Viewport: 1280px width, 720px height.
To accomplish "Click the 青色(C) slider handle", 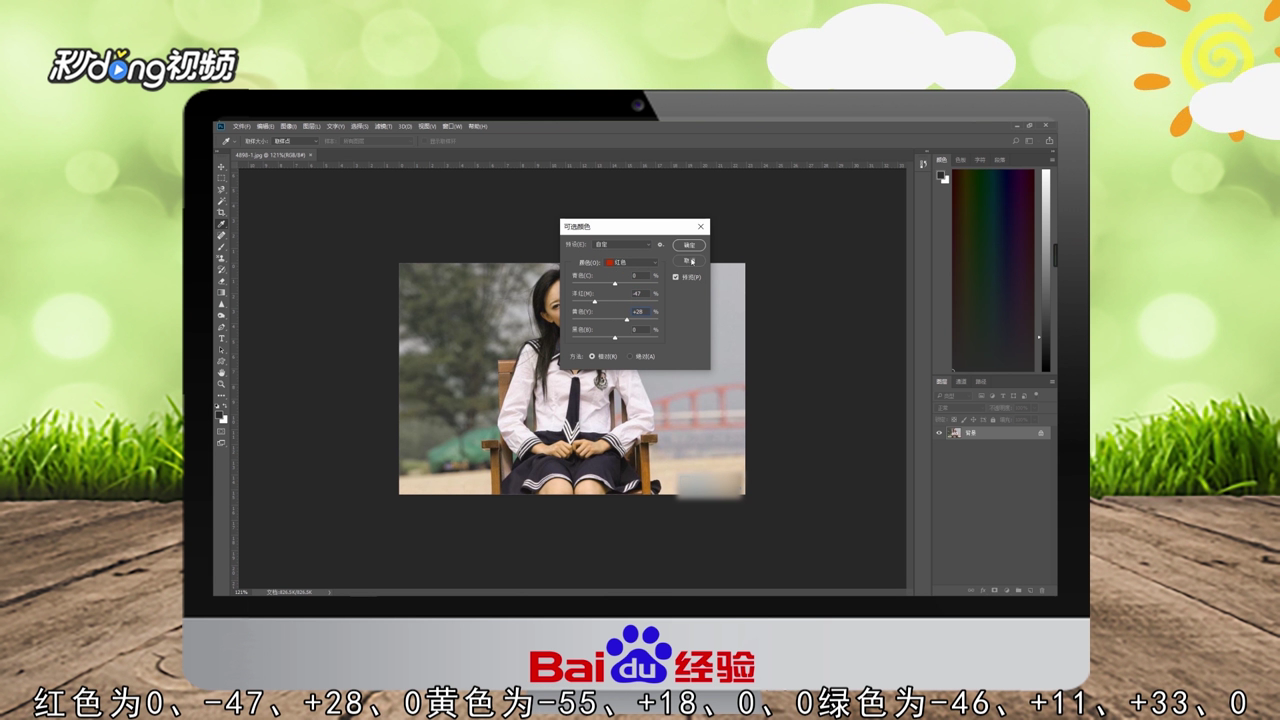I will pos(615,284).
